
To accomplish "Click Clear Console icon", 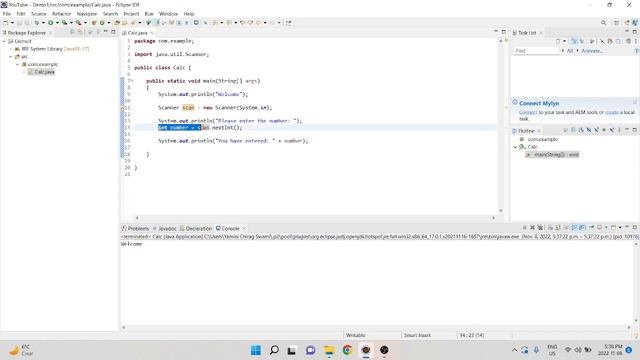I will [551, 227].
